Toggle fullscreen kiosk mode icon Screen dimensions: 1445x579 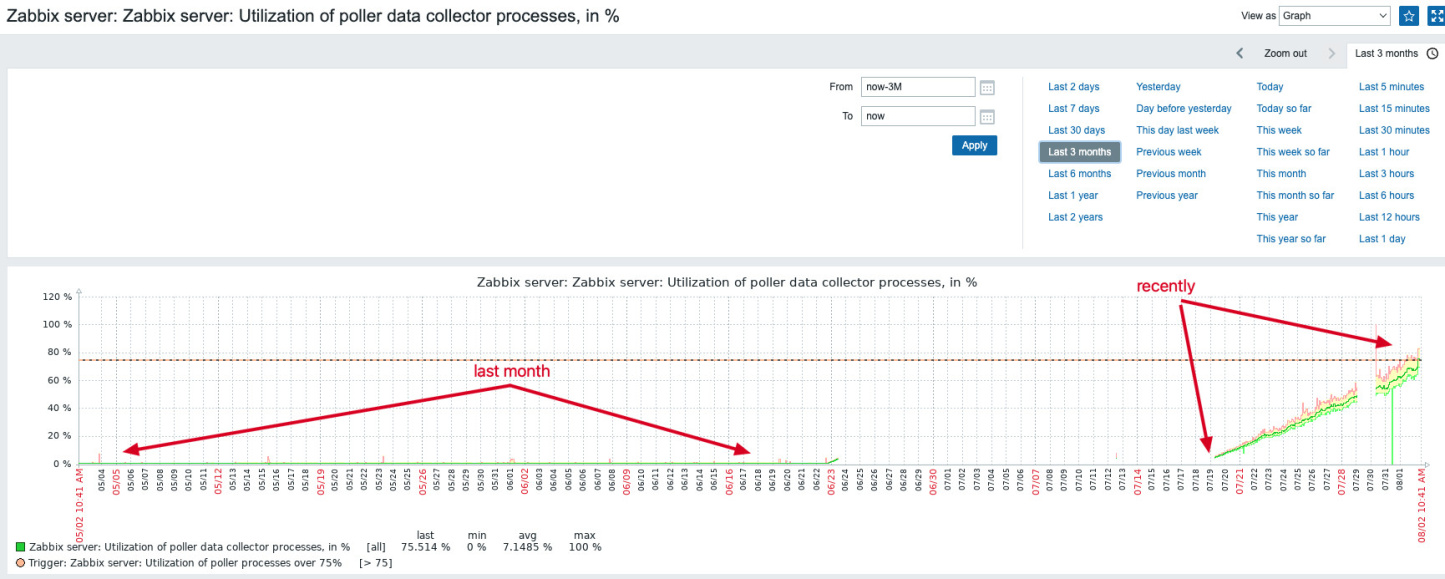[x=1435, y=16]
